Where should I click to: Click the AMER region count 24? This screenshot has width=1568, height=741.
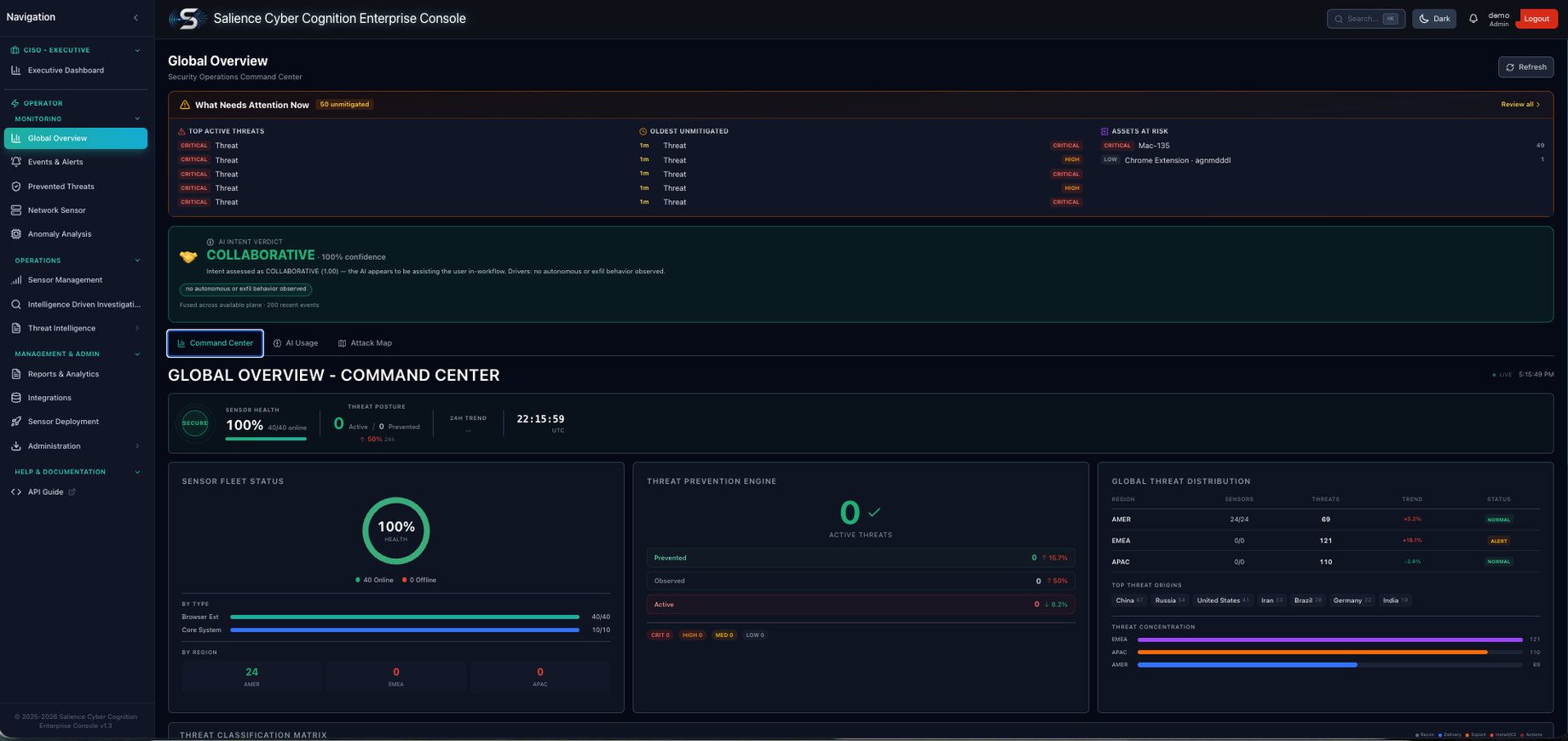coord(251,672)
